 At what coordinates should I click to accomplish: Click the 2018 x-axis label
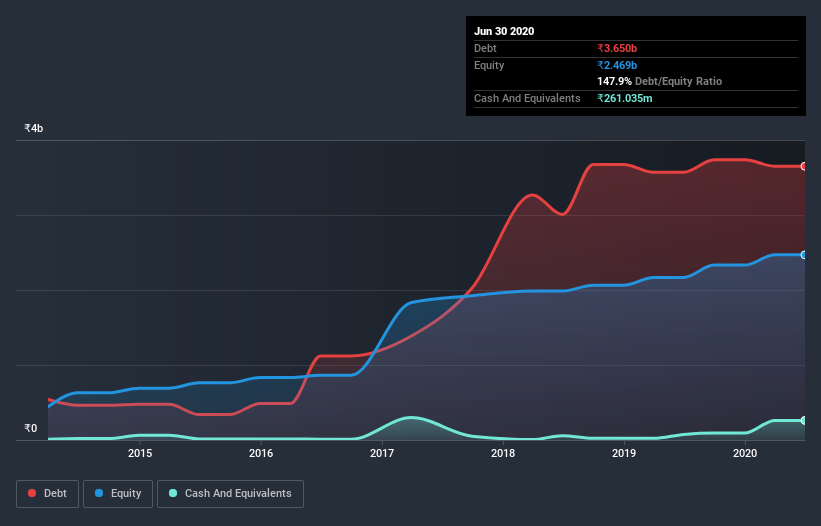click(503, 453)
